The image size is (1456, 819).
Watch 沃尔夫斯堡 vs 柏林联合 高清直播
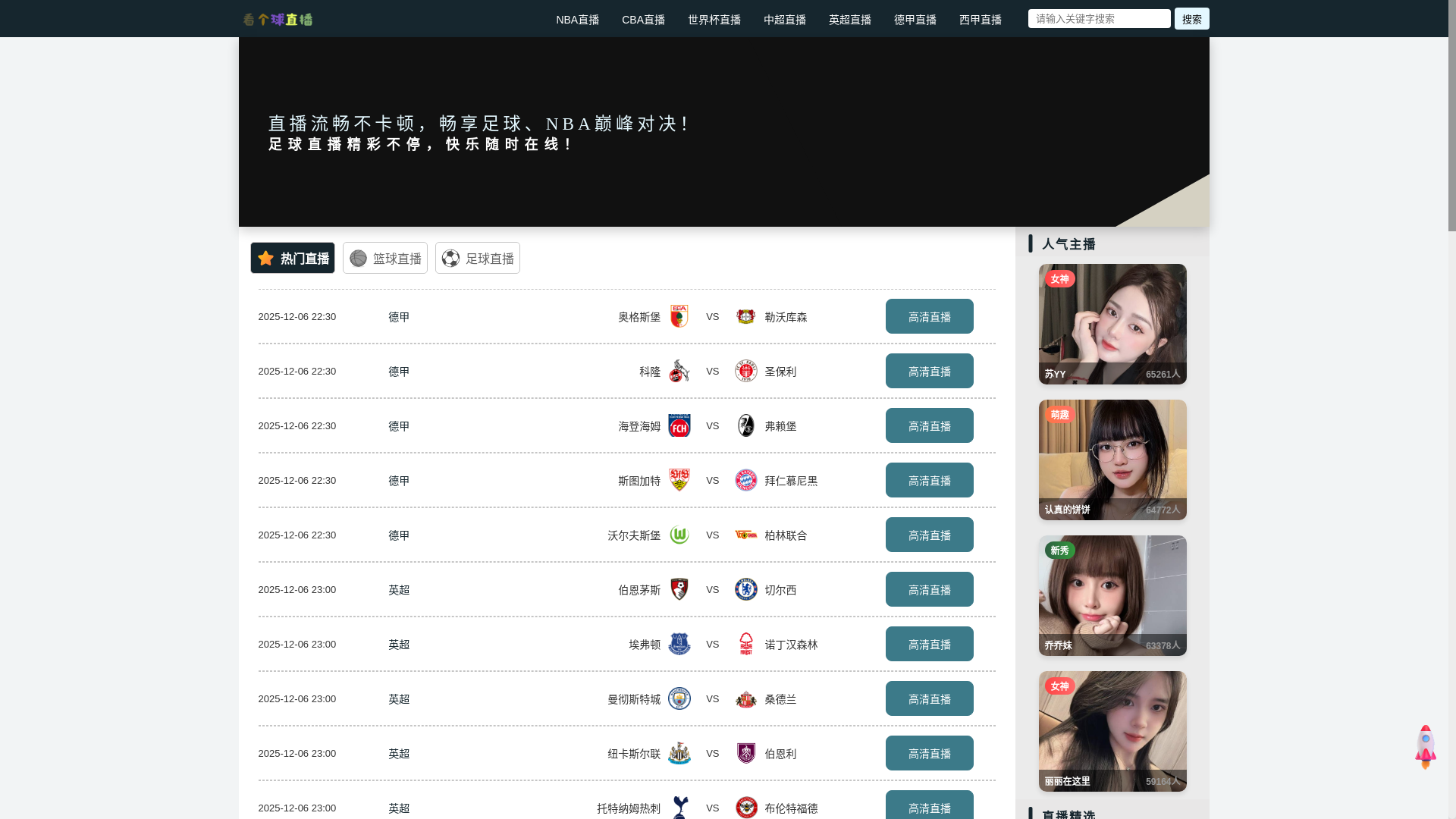point(930,535)
